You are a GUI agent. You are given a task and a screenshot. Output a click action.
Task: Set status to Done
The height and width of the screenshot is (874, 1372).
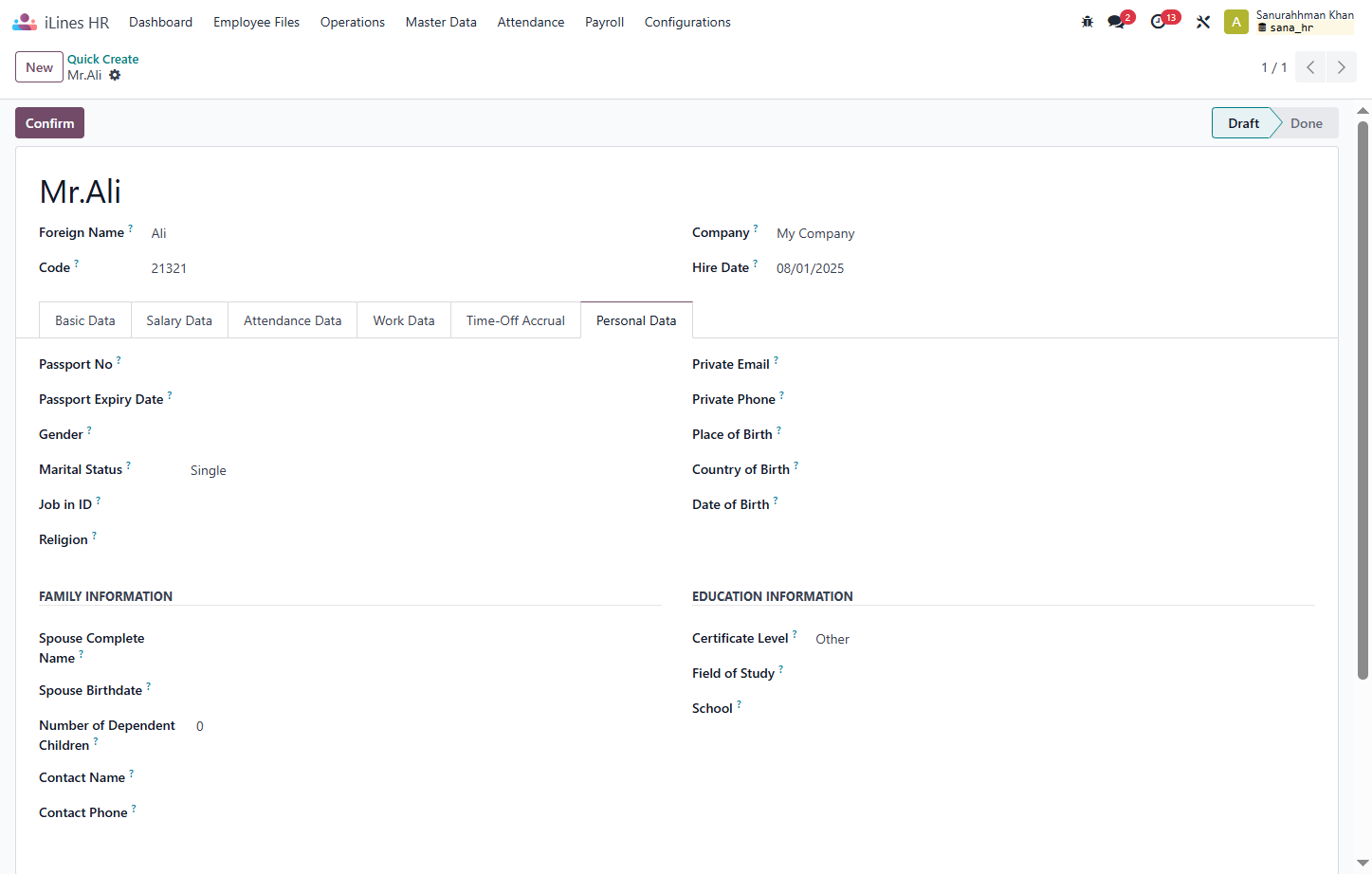tap(1307, 123)
